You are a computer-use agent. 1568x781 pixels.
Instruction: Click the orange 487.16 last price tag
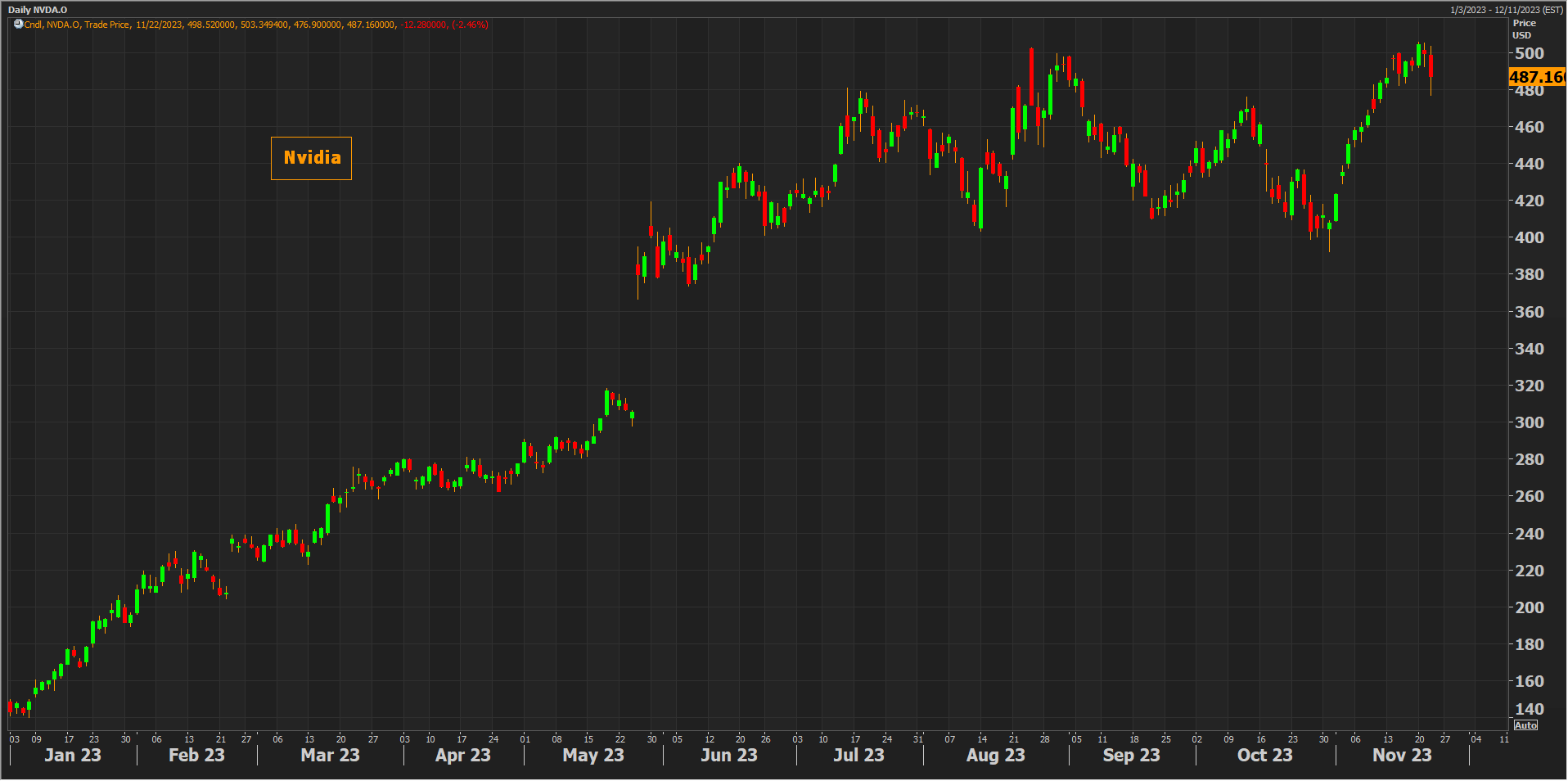pos(1536,77)
